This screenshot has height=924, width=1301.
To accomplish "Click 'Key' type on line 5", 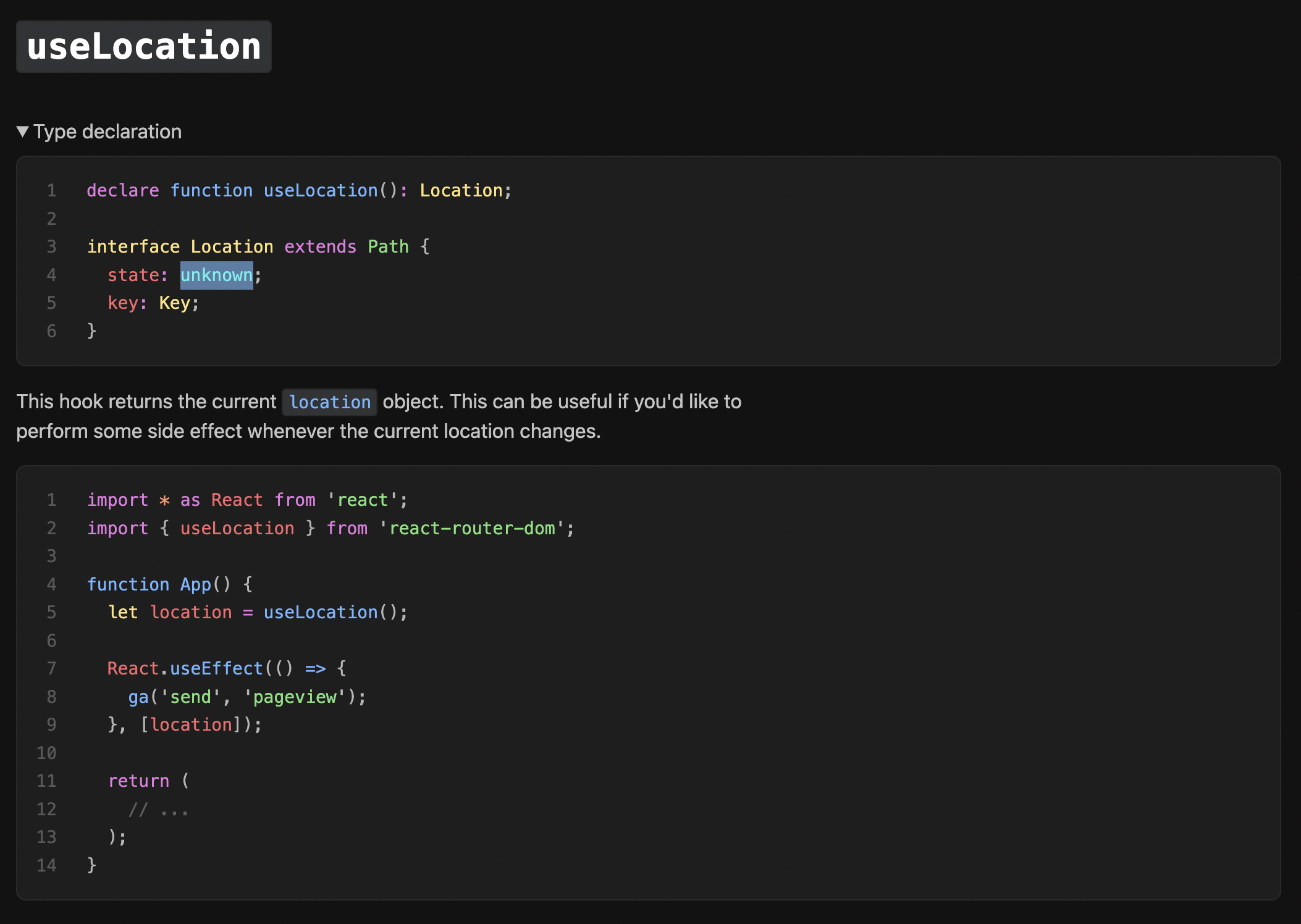I will pyautogui.click(x=174, y=303).
